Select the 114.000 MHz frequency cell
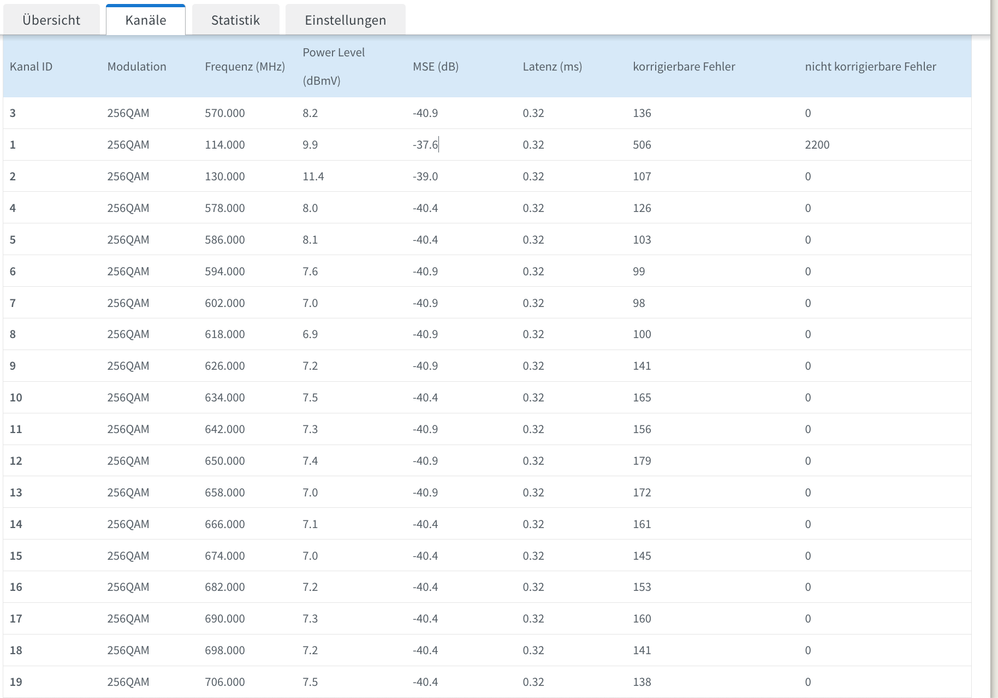Screen dimensions: 998x698 pyautogui.click(x=225, y=145)
